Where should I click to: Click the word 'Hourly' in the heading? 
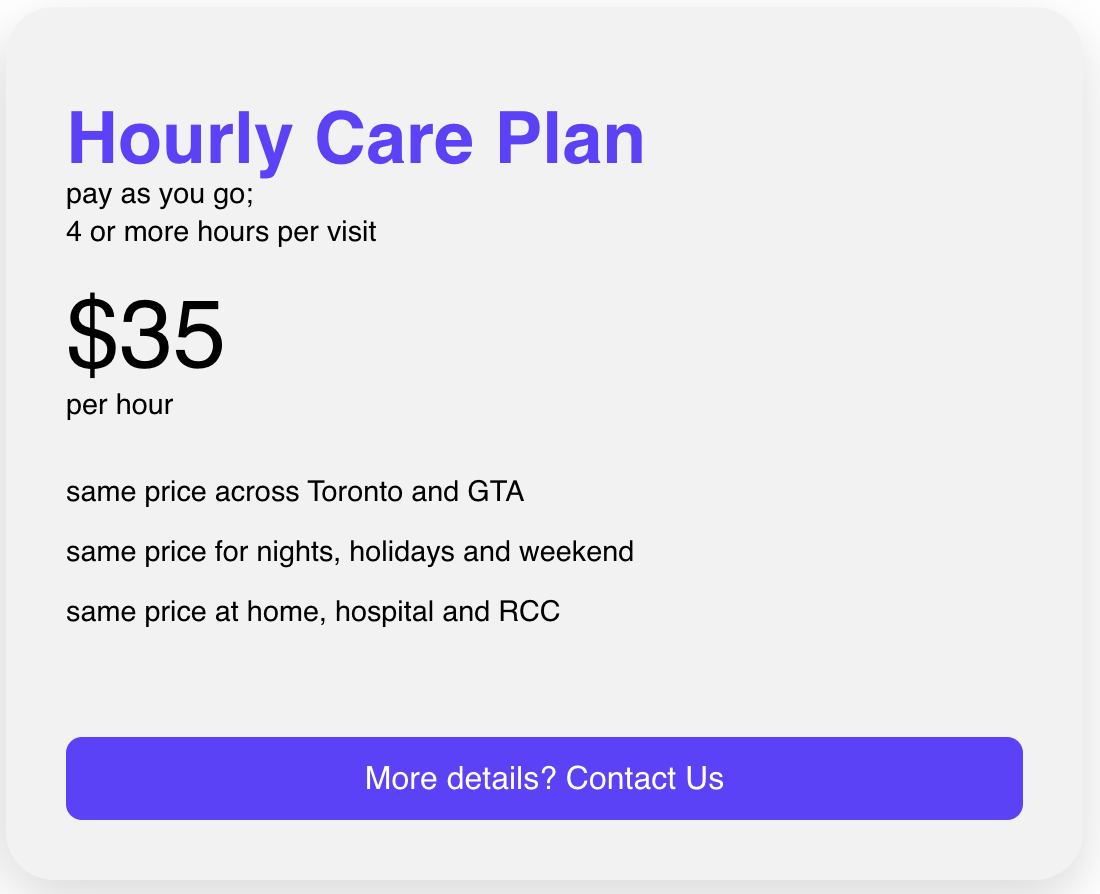pos(180,138)
